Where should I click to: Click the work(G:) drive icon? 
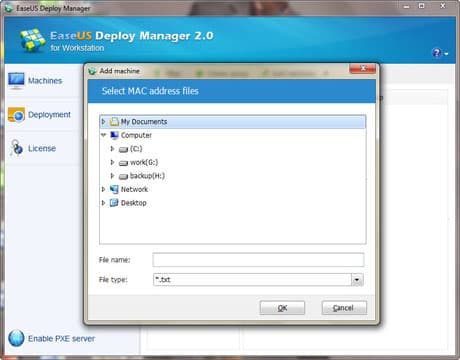tap(123, 163)
